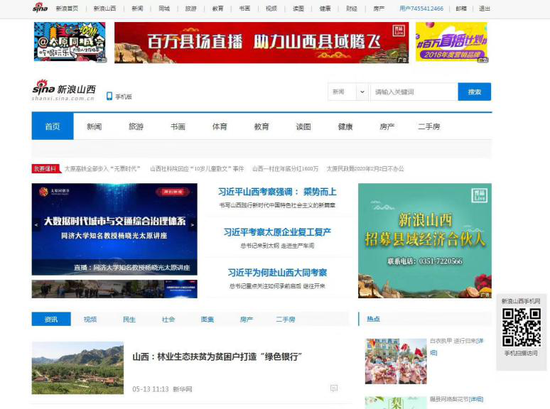
Task: Open the 太原民政局 ticker headline
Action: click(x=365, y=169)
